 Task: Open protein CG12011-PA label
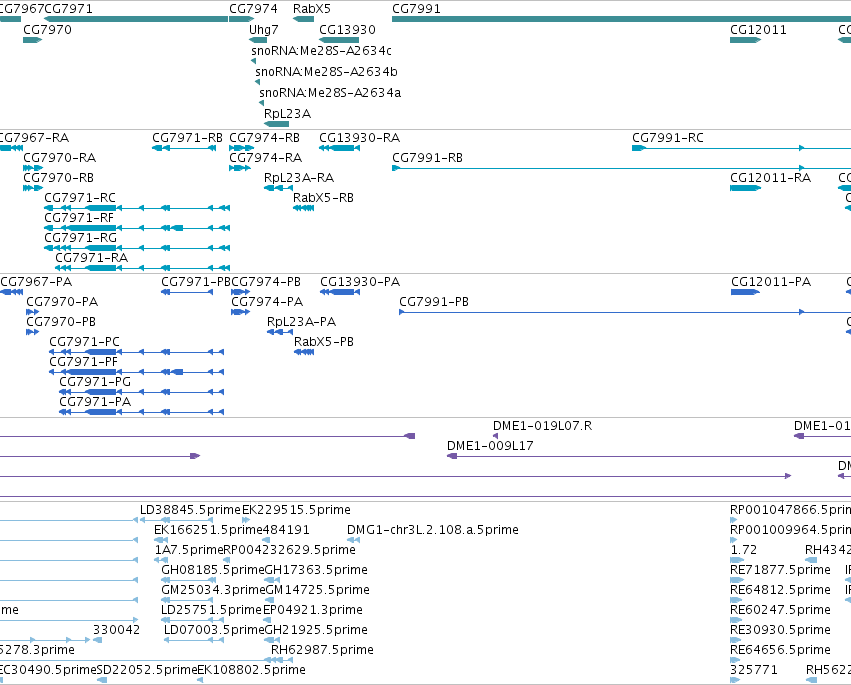(771, 282)
